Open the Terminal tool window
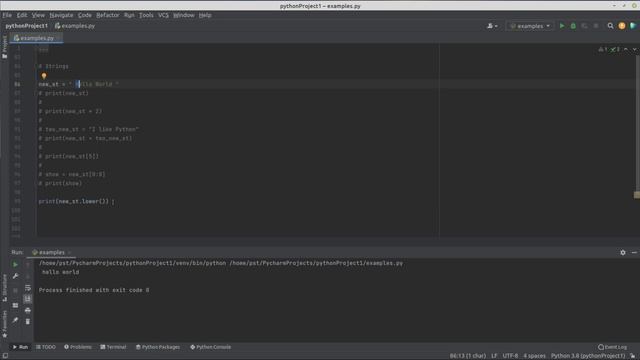This screenshot has width=640, height=360. (x=113, y=347)
